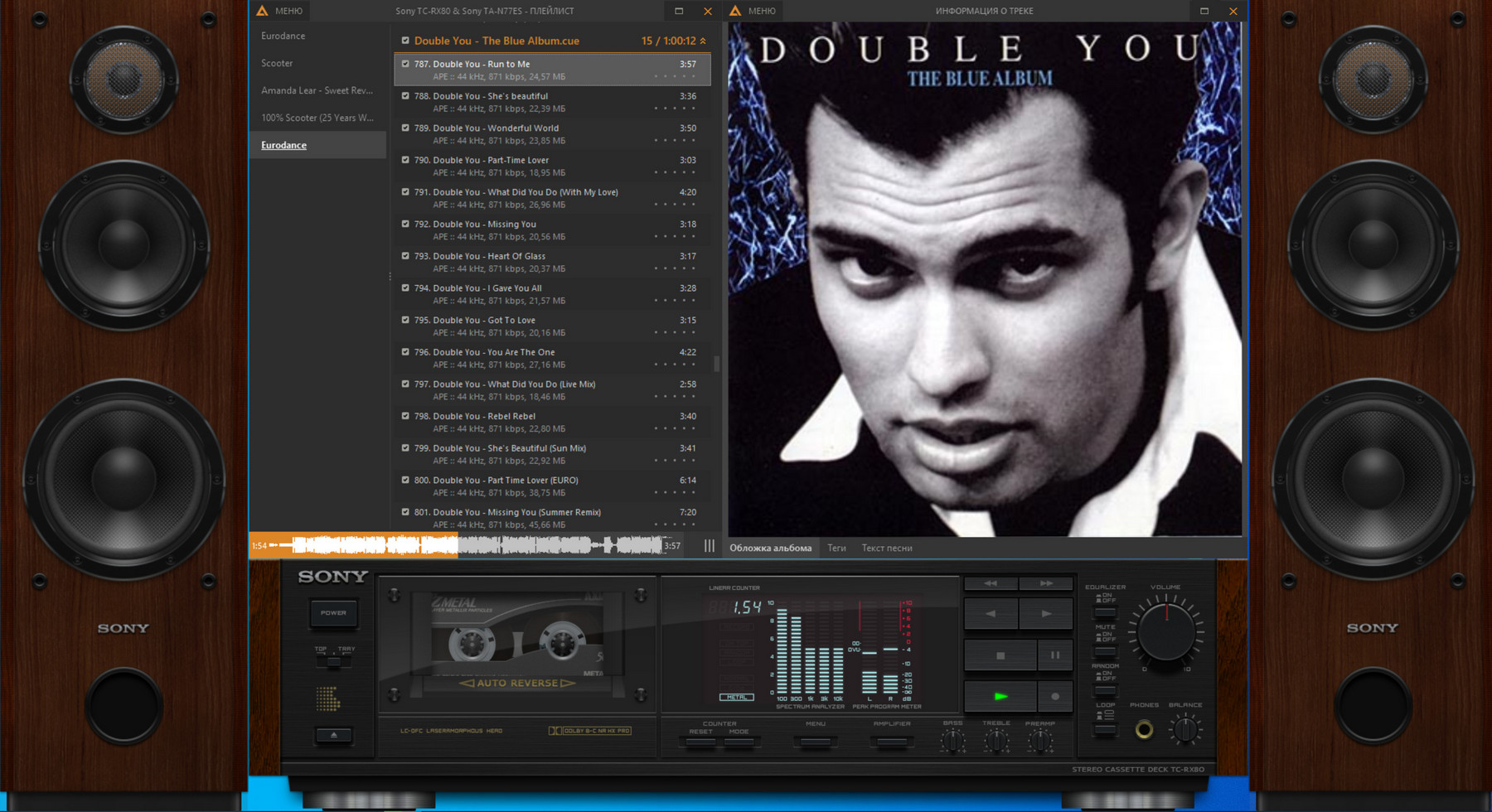This screenshot has width=1492, height=812.
Task: Click the dotted grid icon below TOP/TRAY
Action: (328, 698)
